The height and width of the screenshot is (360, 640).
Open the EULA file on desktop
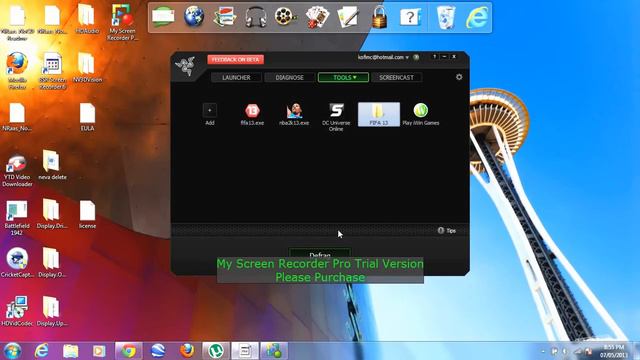click(87, 117)
